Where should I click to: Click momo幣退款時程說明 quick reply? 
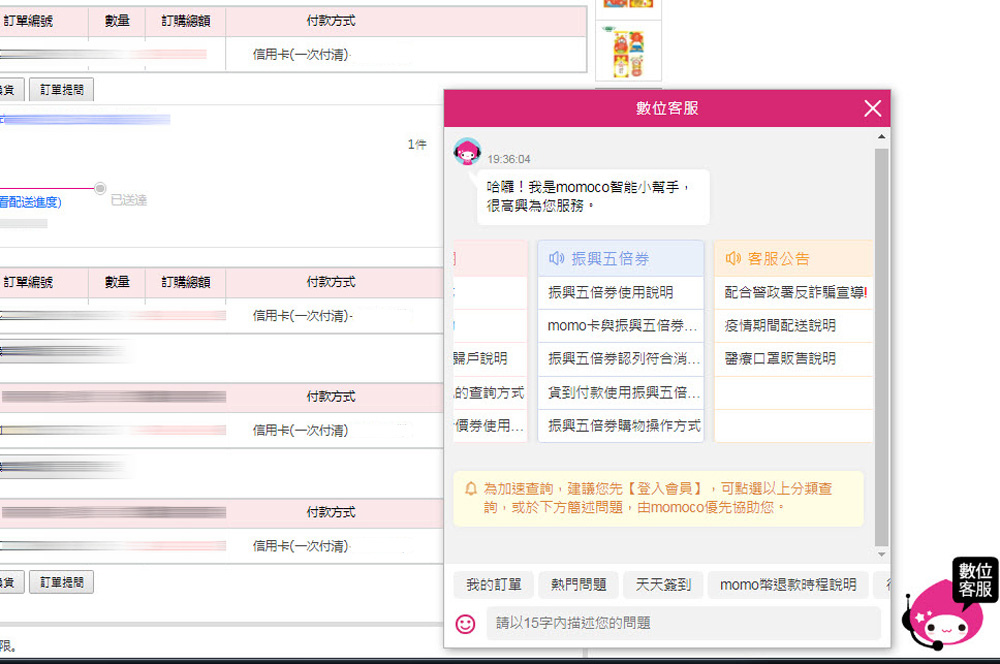[788, 585]
